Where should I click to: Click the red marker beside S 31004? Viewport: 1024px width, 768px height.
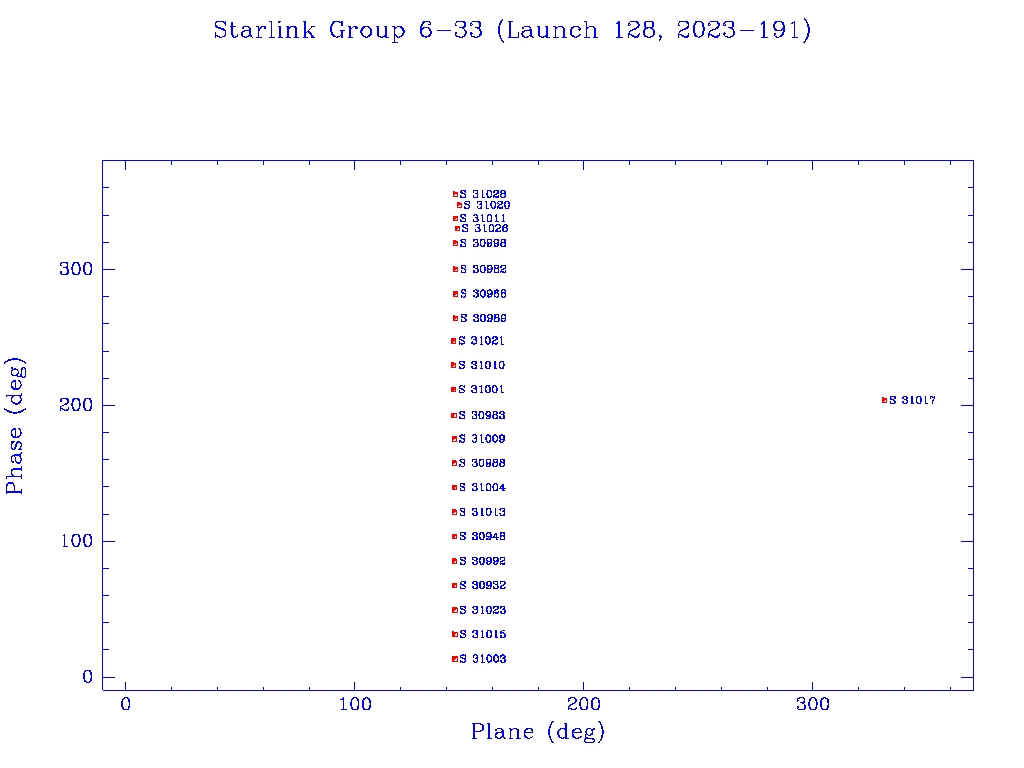pos(455,487)
